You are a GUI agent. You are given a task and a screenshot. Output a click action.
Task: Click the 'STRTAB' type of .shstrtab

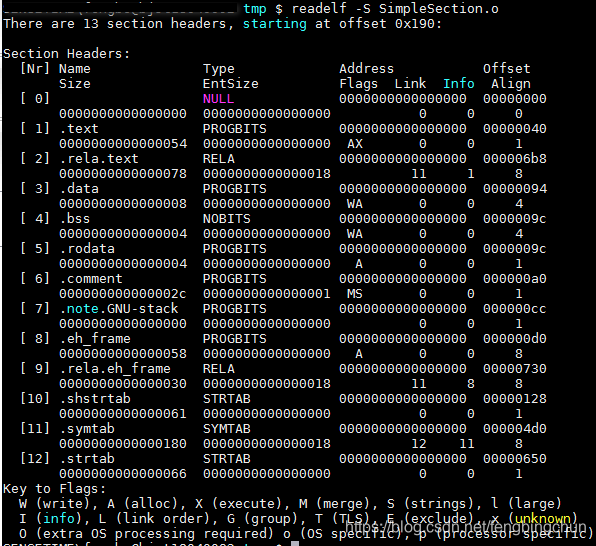click(227, 398)
